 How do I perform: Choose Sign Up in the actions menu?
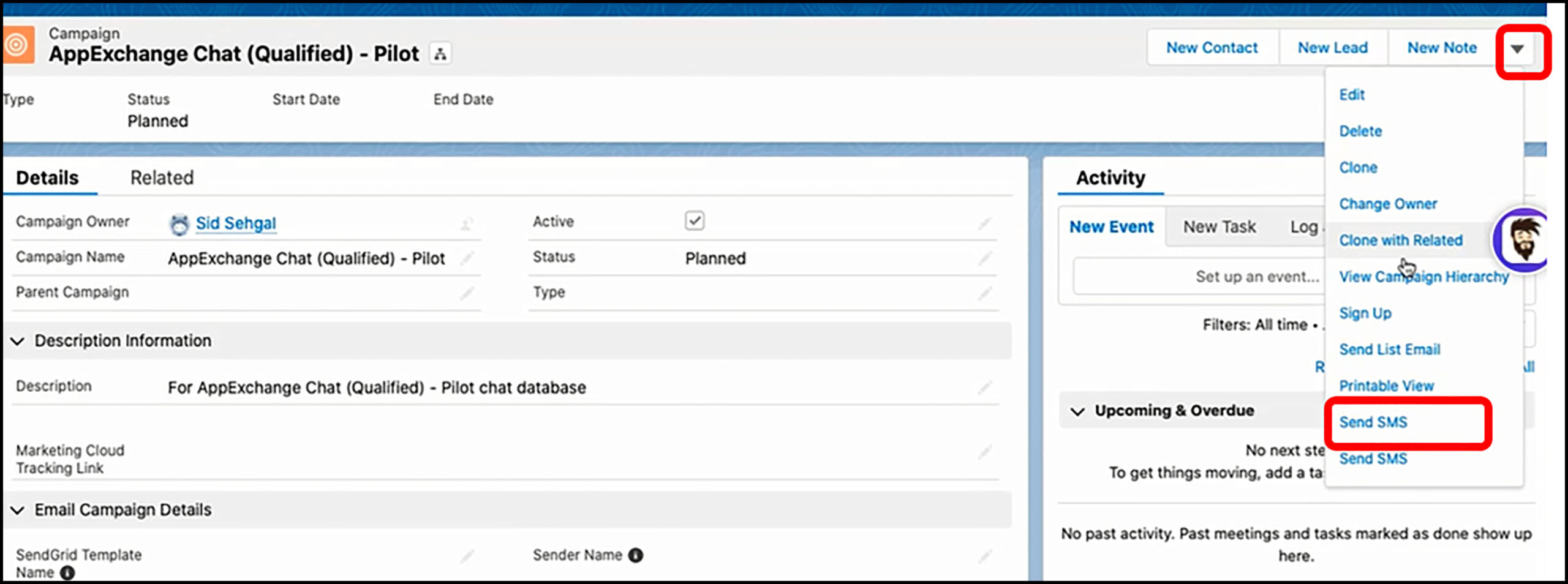1365,313
